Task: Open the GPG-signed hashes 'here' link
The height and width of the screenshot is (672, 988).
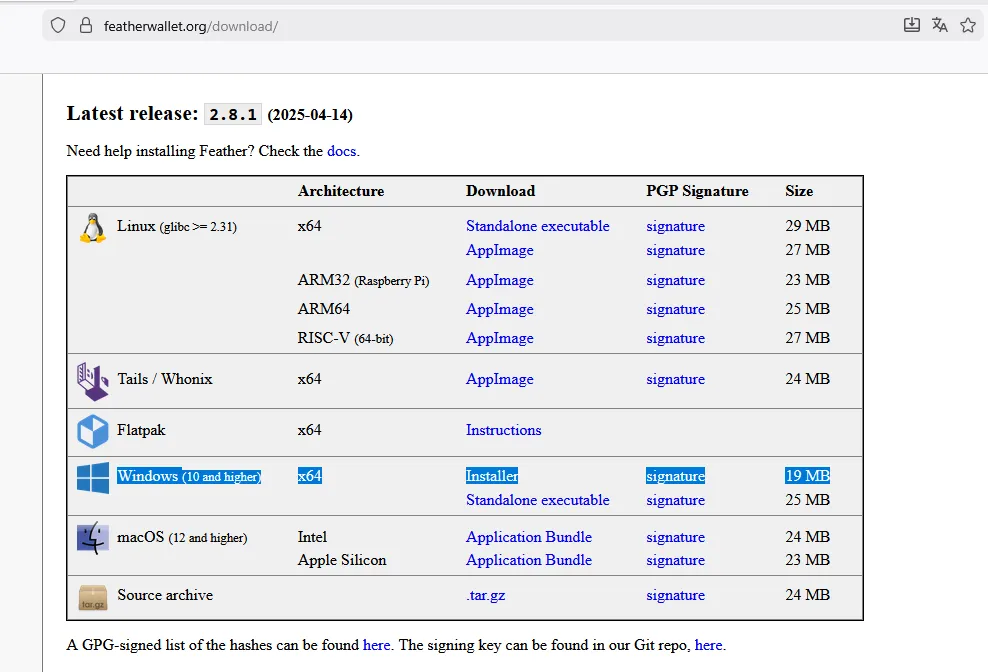Action: point(376,645)
